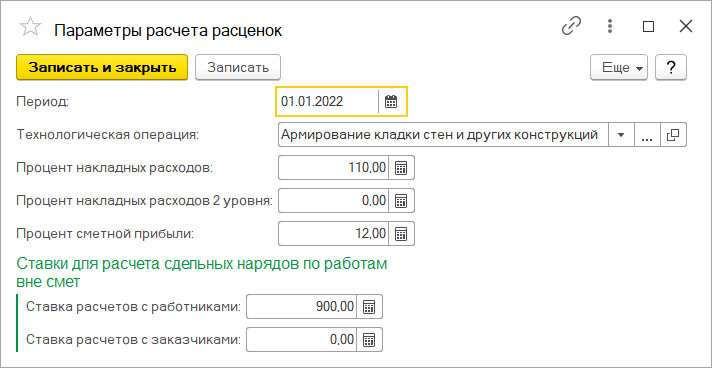The height and width of the screenshot is (368, 712).
Task: Open selected Технологическая операция record via square icon
Action: tap(673, 135)
